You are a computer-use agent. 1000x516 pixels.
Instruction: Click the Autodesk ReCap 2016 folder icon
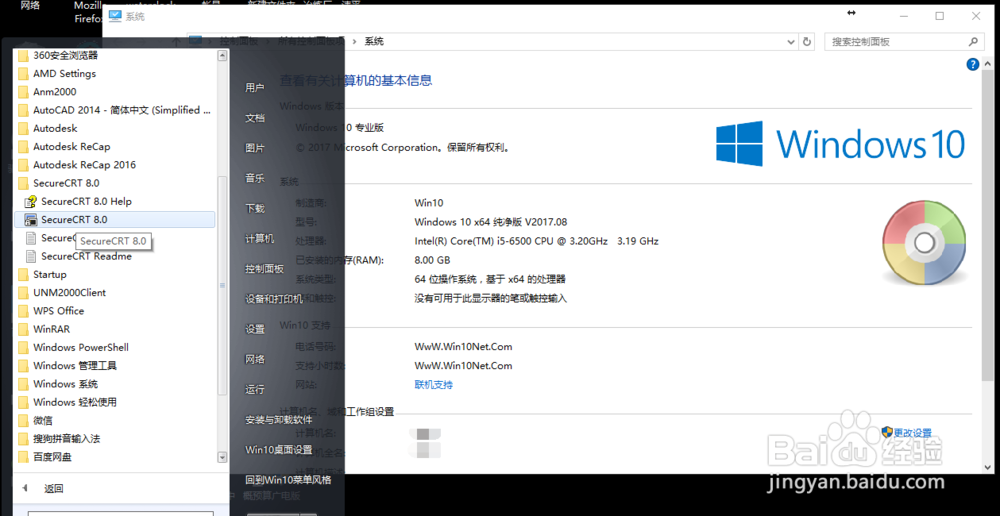[23, 165]
